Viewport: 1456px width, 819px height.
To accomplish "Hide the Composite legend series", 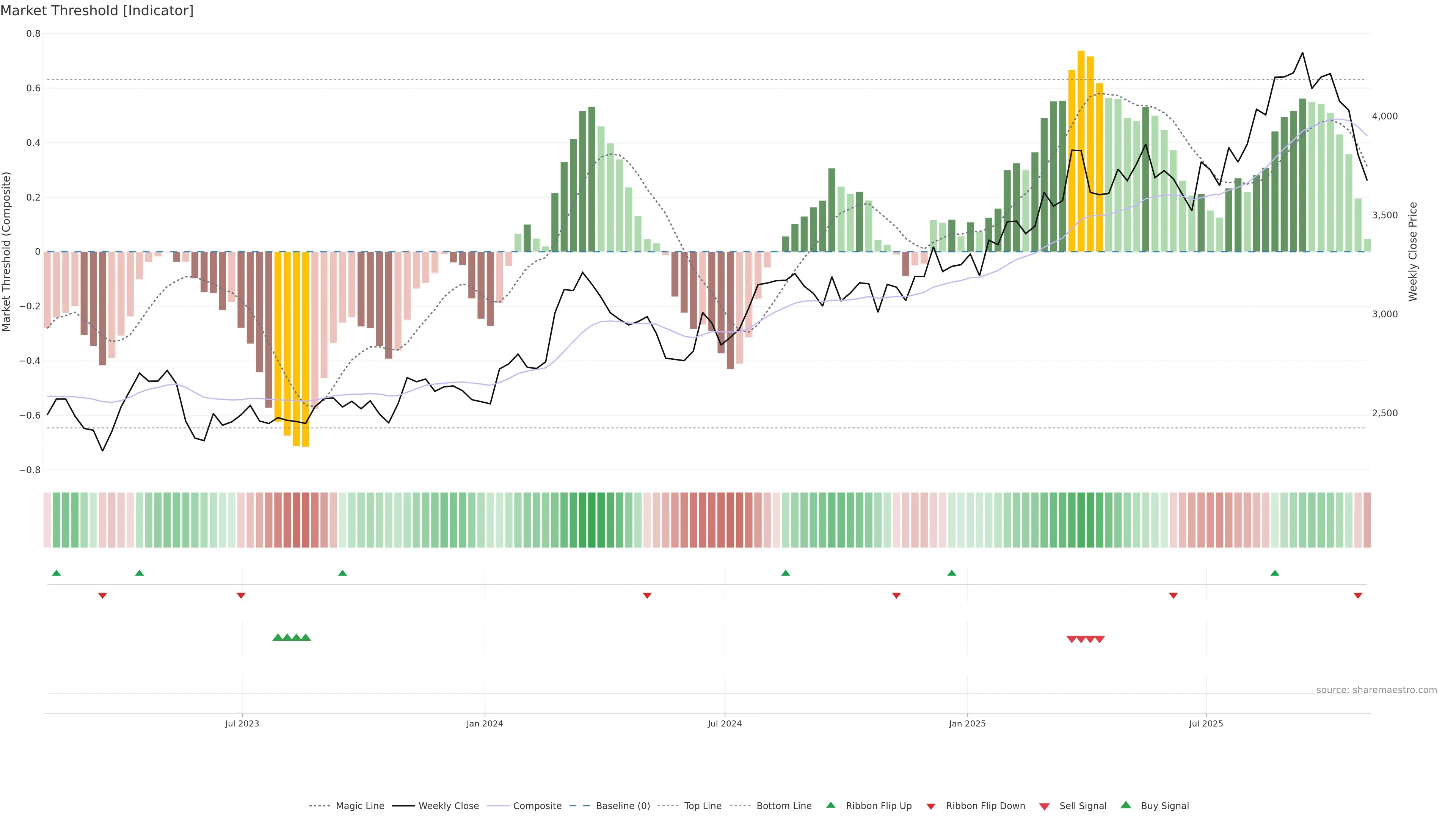I will [537, 806].
